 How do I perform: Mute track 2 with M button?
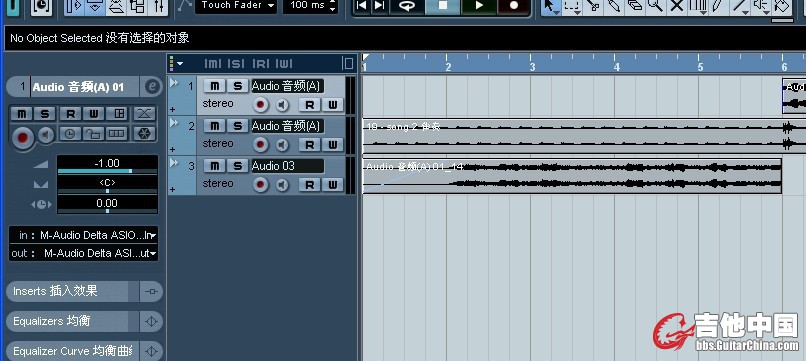pyautogui.click(x=214, y=126)
